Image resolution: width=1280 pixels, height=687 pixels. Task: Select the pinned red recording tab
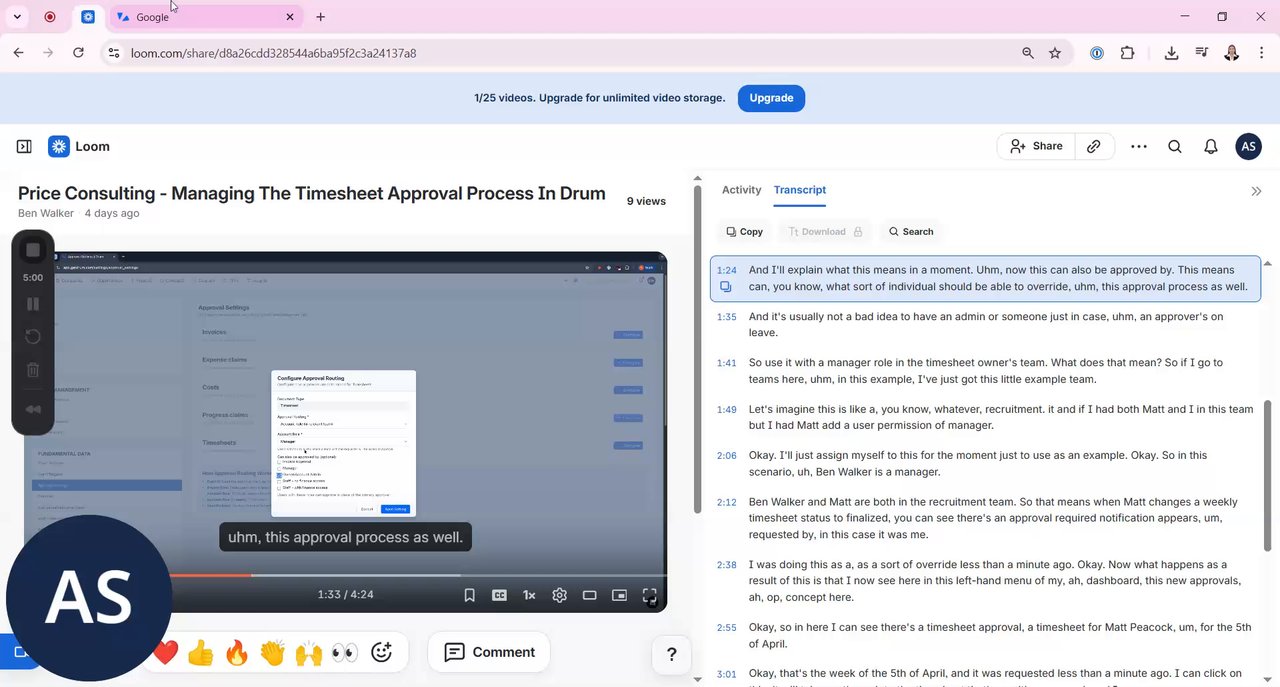(x=50, y=17)
